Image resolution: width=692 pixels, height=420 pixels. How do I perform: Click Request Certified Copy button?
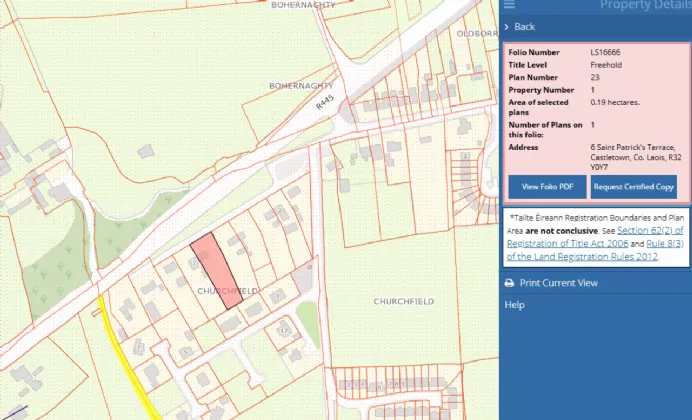(633, 187)
